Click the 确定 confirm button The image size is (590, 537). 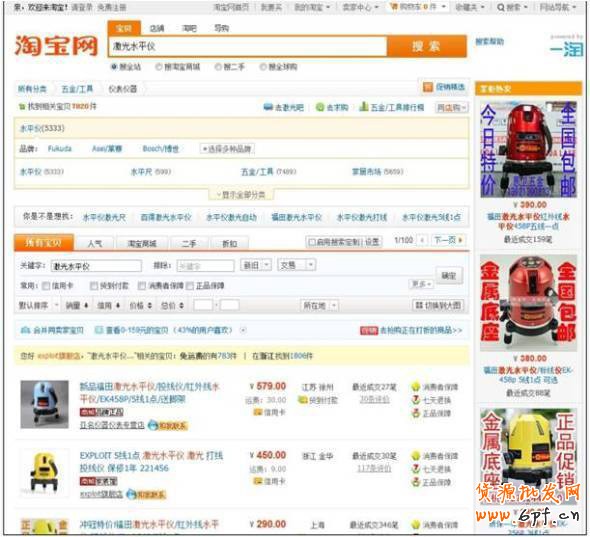tap(449, 276)
